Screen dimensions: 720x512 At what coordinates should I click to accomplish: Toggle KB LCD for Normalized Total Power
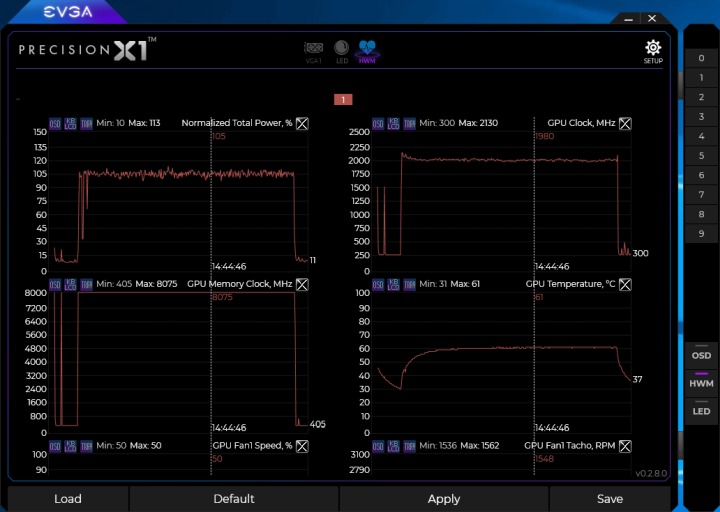point(70,124)
